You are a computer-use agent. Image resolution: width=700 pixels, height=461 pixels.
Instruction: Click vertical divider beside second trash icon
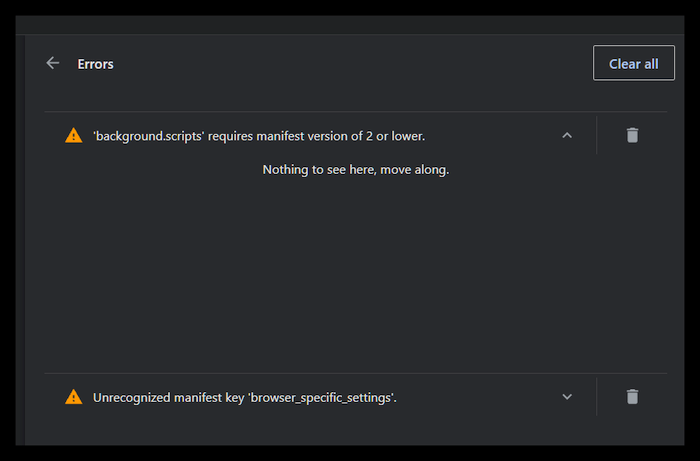pos(597,397)
